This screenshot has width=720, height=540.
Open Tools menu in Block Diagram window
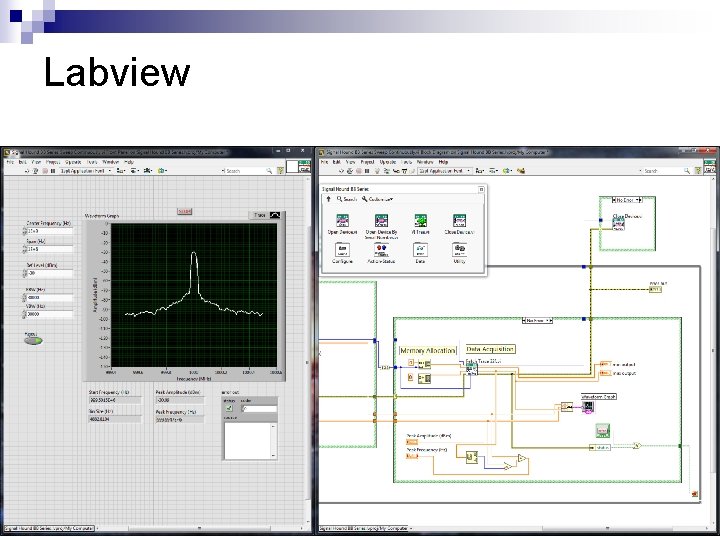pos(407,162)
